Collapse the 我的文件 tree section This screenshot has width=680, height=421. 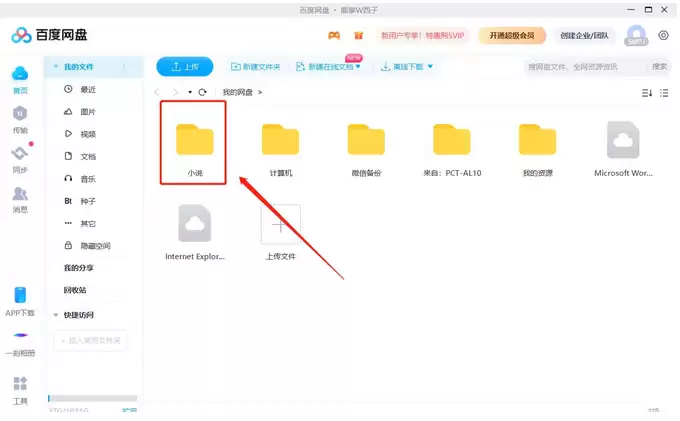[56, 66]
